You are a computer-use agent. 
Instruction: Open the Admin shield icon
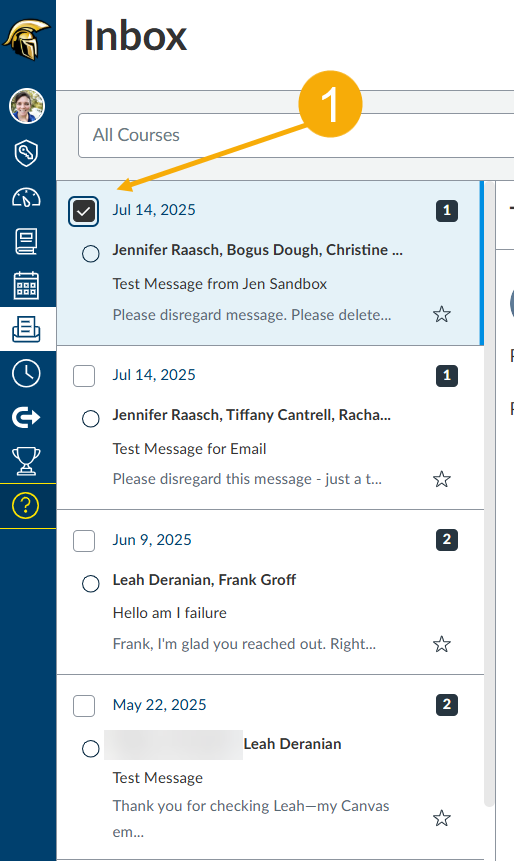(x=26, y=153)
